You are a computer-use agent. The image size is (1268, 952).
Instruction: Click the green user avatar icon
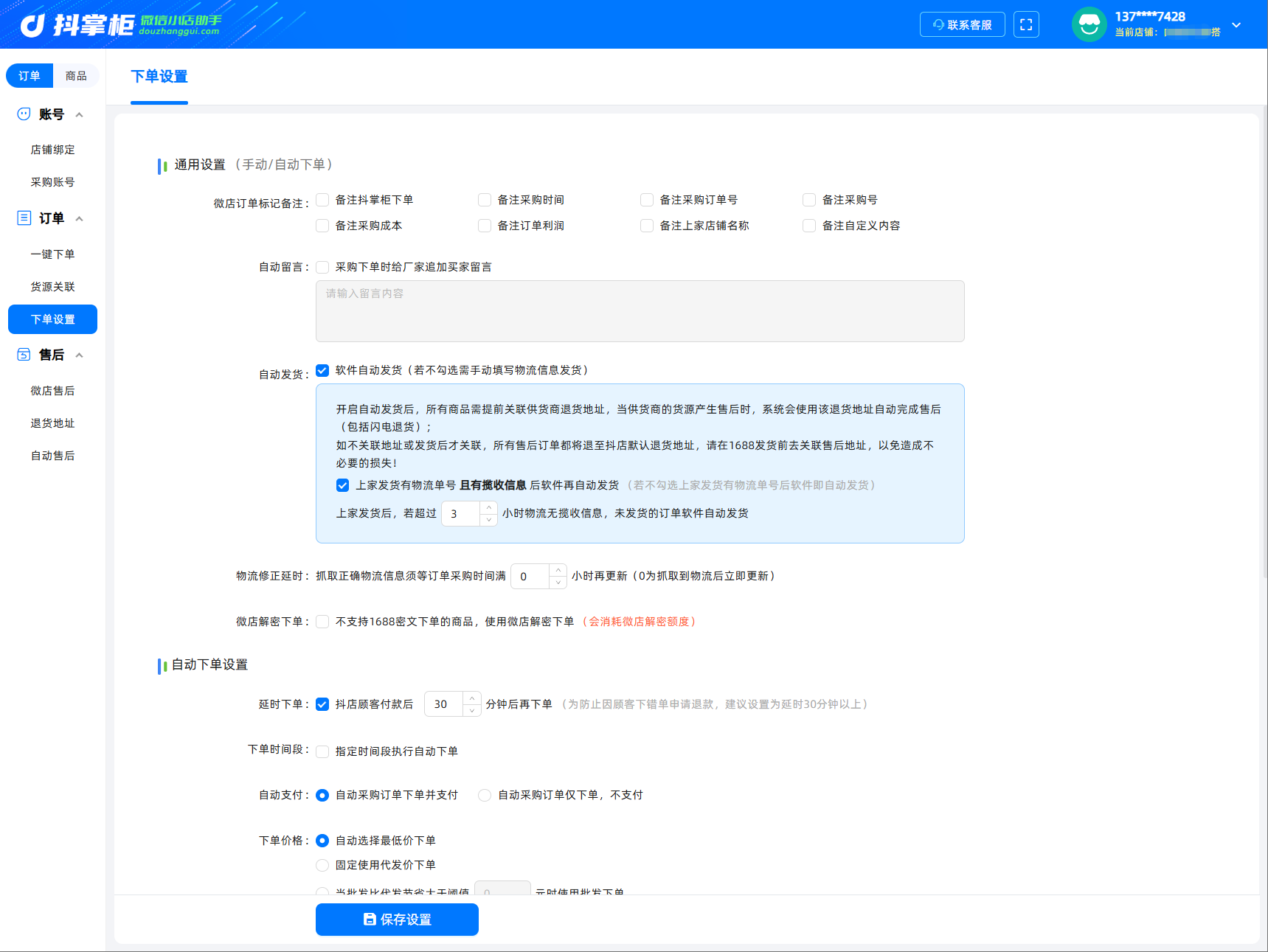[x=1089, y=24]
